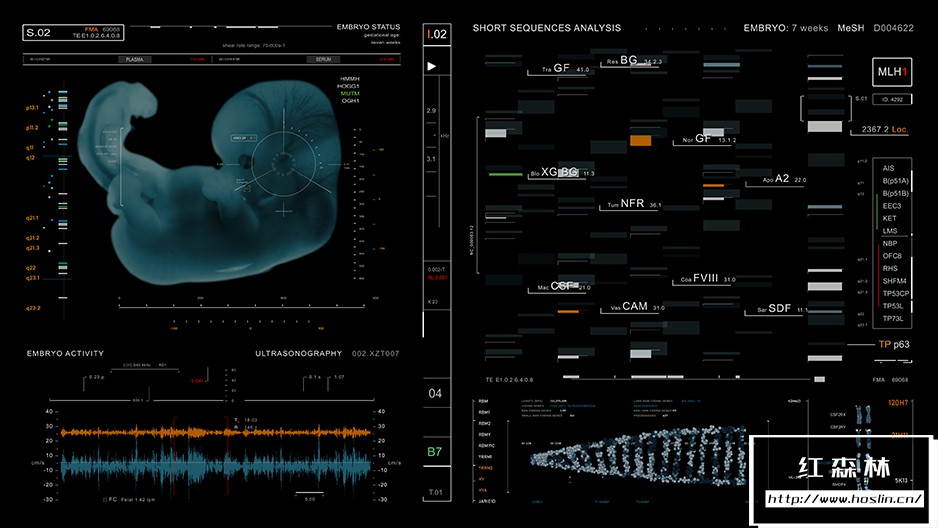
Task: Select HMMH in embryo gene list
Action: 350,79
